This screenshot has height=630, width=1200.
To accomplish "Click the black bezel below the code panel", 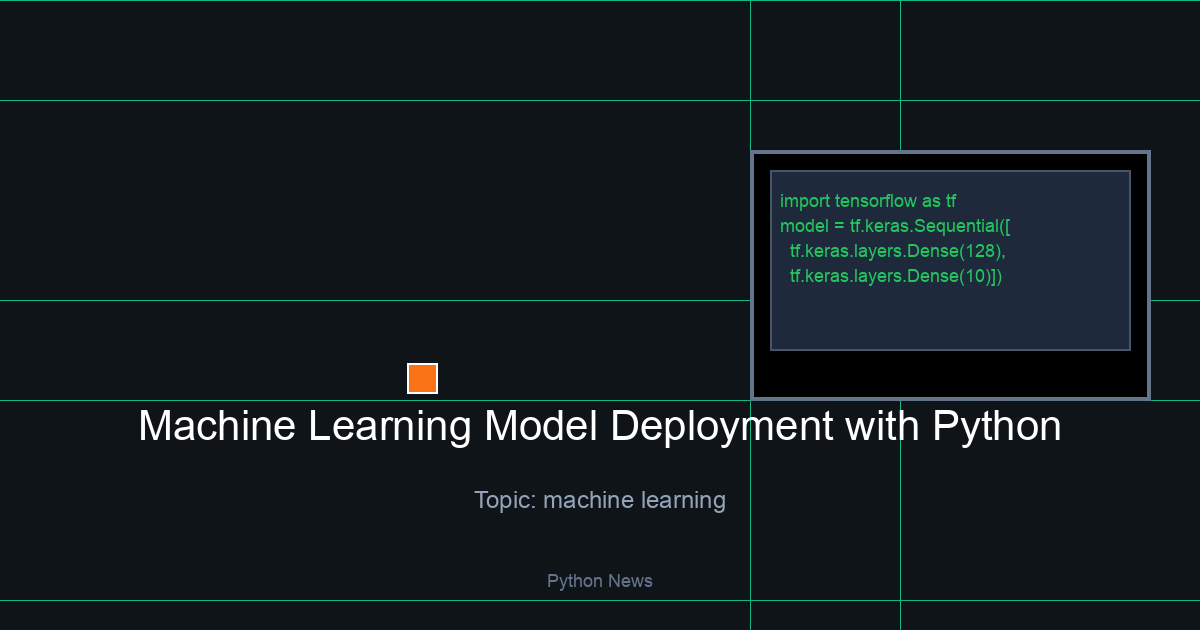I will 950,373.
